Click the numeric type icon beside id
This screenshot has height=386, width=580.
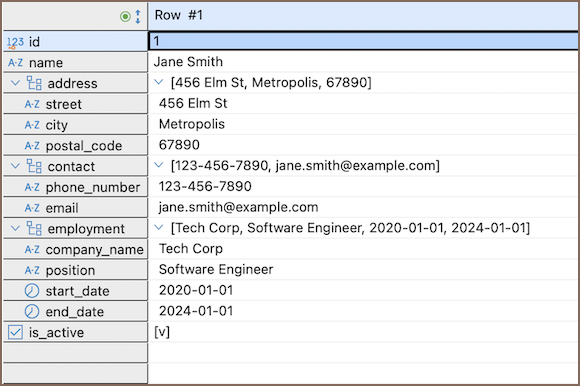(x=16, y=43)
